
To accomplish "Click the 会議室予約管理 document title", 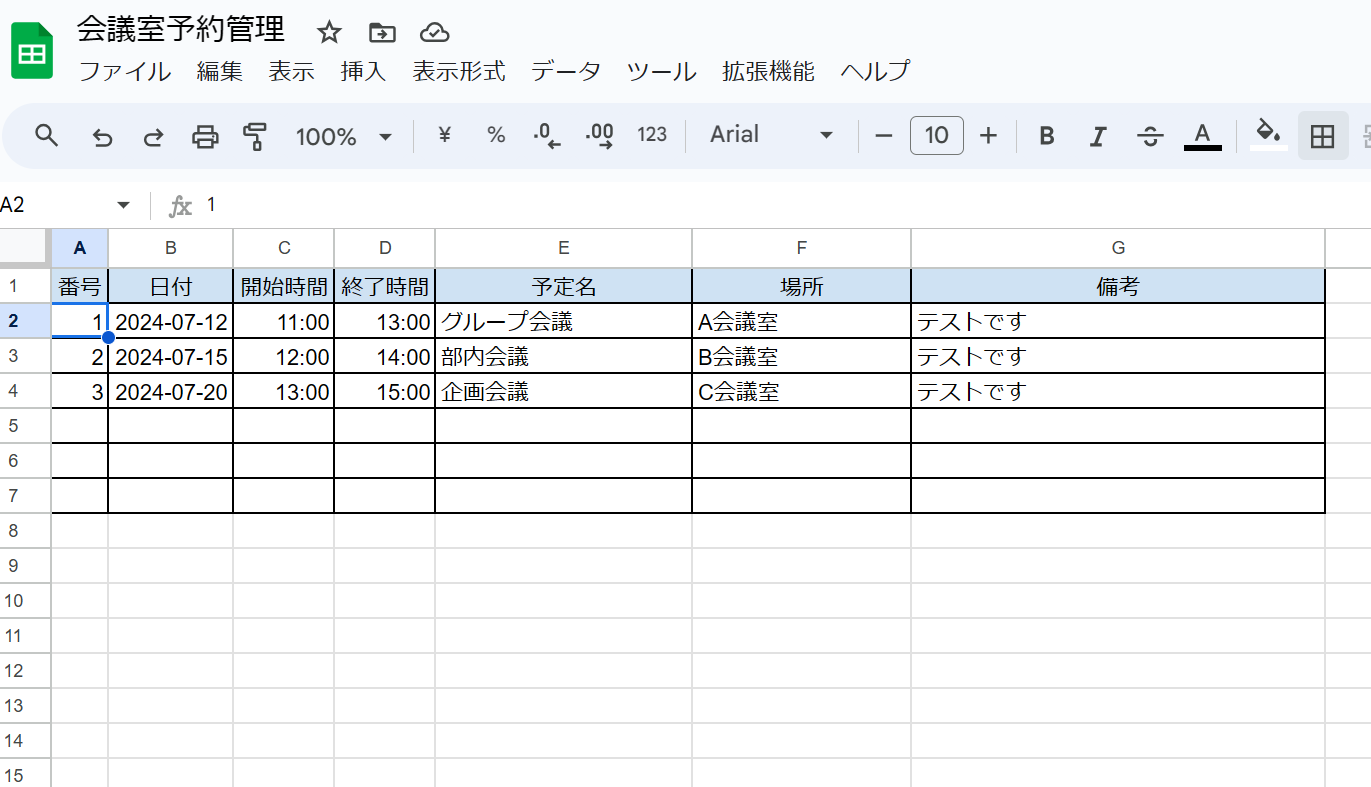I will (x=181, y=30).
